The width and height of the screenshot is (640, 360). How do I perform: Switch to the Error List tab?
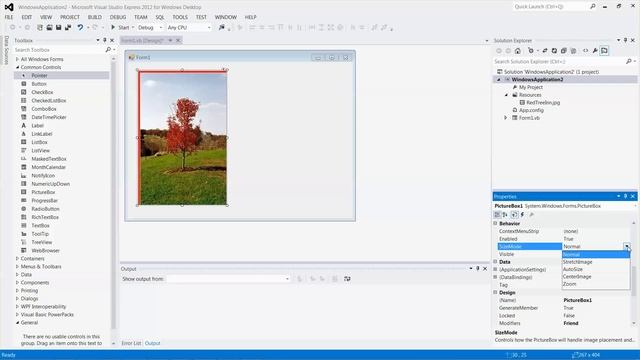pyautogui.click(x=131, y=343)
